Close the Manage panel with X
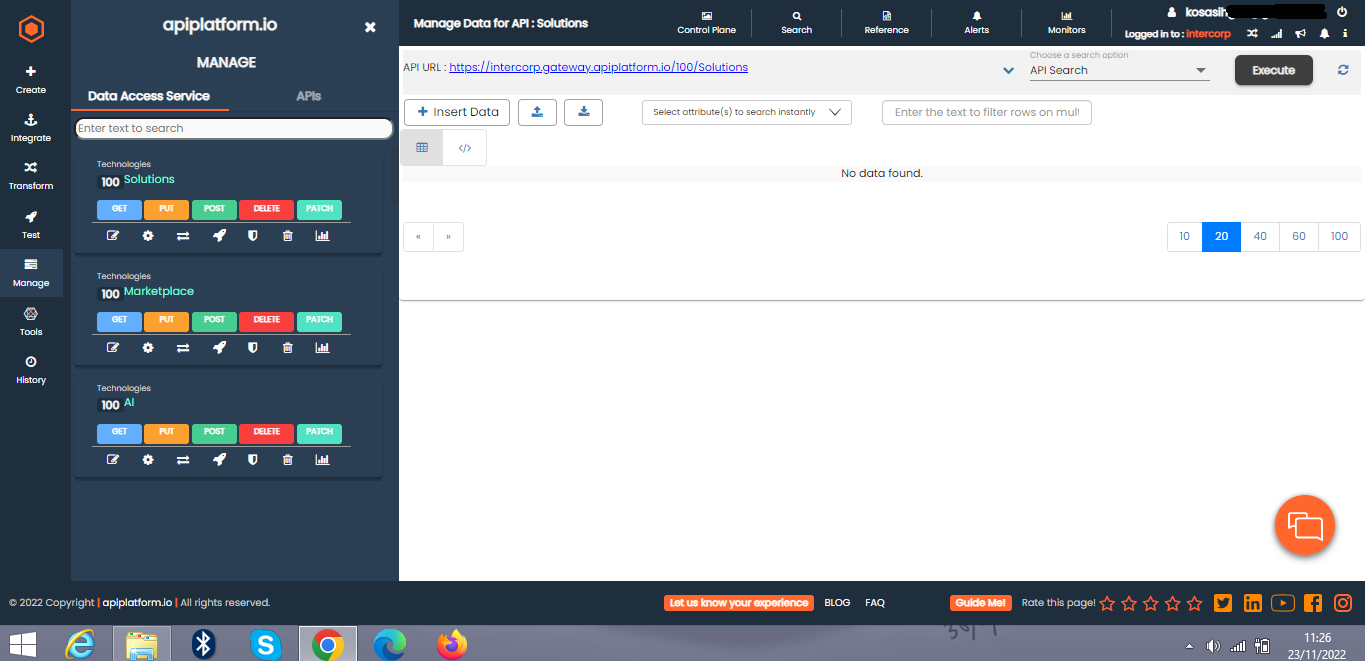Image resolution: width=1365 pixels, height=661 pixels. click(370, 27)
